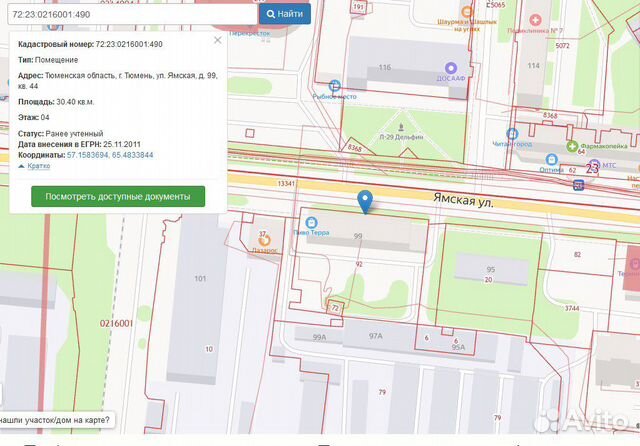640x446 pixels.
Task: Click parcel number 13341 label
Action: [286, 184]
